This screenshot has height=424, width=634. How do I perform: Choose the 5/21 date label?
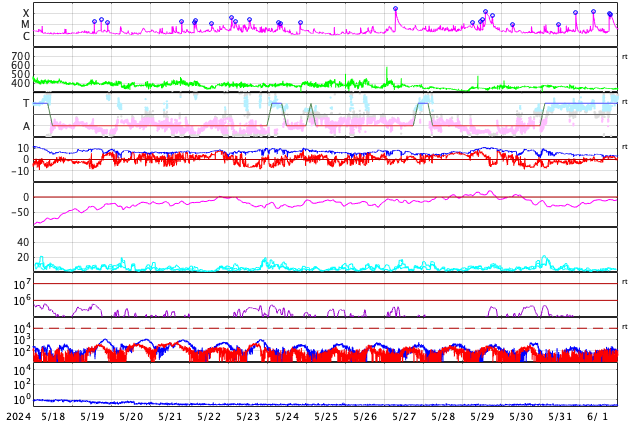170,417
